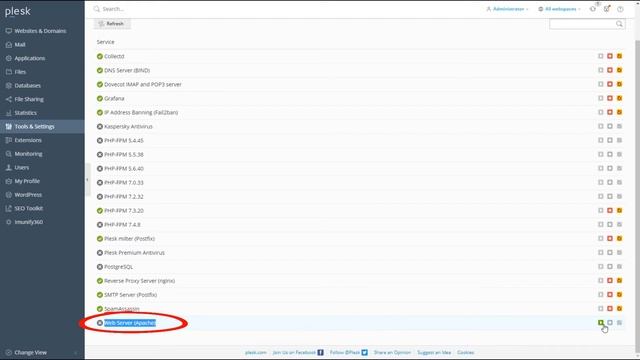Open the Cookies footer link
Screen dimensions: 640x360
click(465, 352)
